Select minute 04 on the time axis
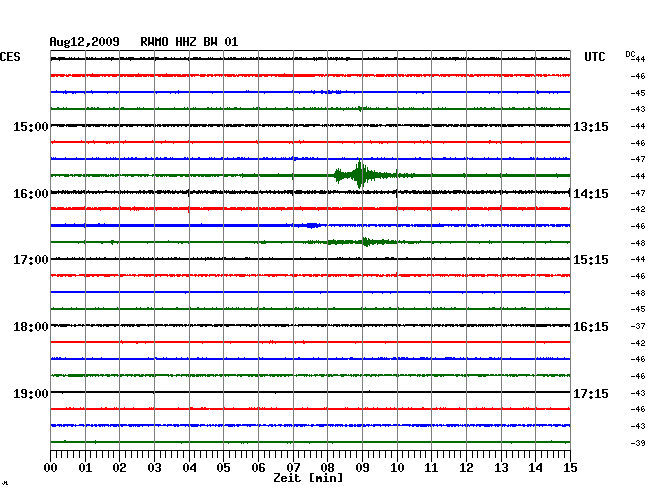Image resolution: width=650 pixels, height=494 pixels. click(x=189, y=467)
